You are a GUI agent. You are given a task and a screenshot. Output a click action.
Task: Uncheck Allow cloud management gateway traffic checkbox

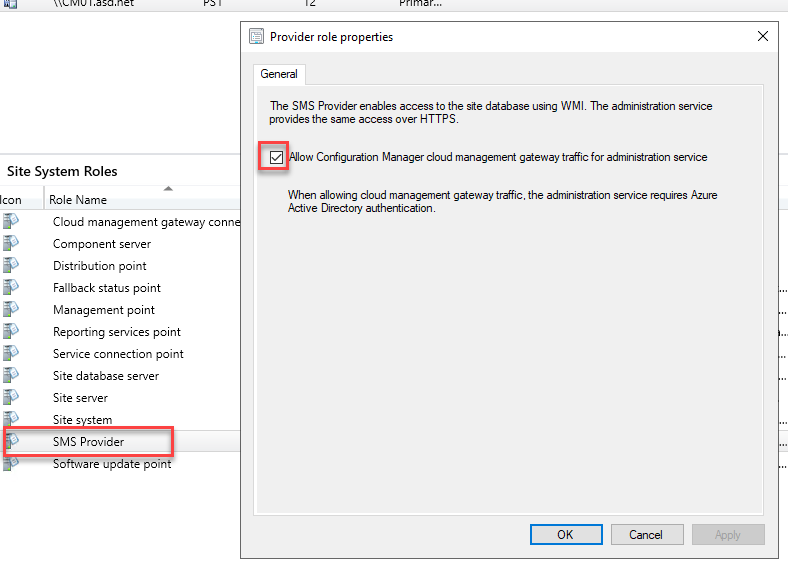tap(276, 157)
